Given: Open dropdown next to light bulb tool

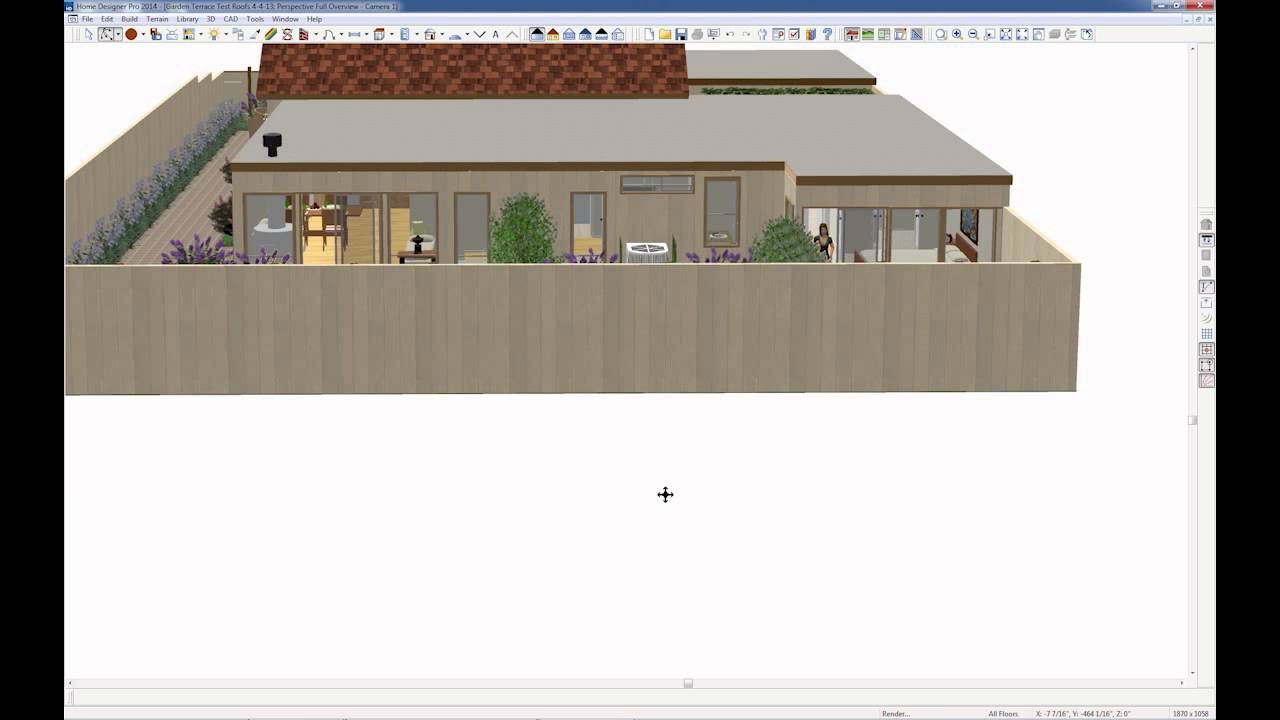Looking at the screenshot, I should (x=226, y=34).
